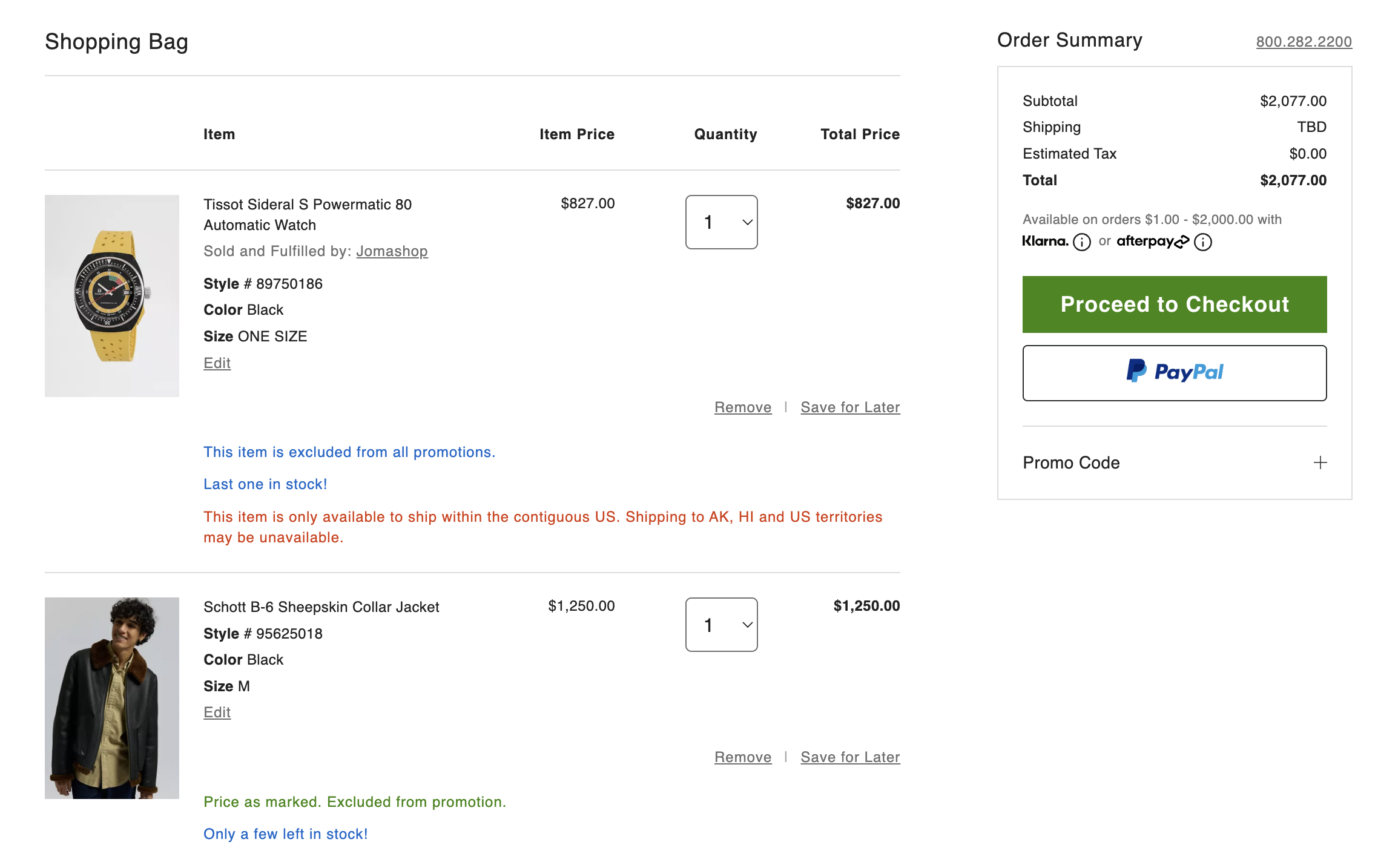This screenshot has width=1378, height=868.
Task: Edit the Tissot watch item
Action: point(217,363)
